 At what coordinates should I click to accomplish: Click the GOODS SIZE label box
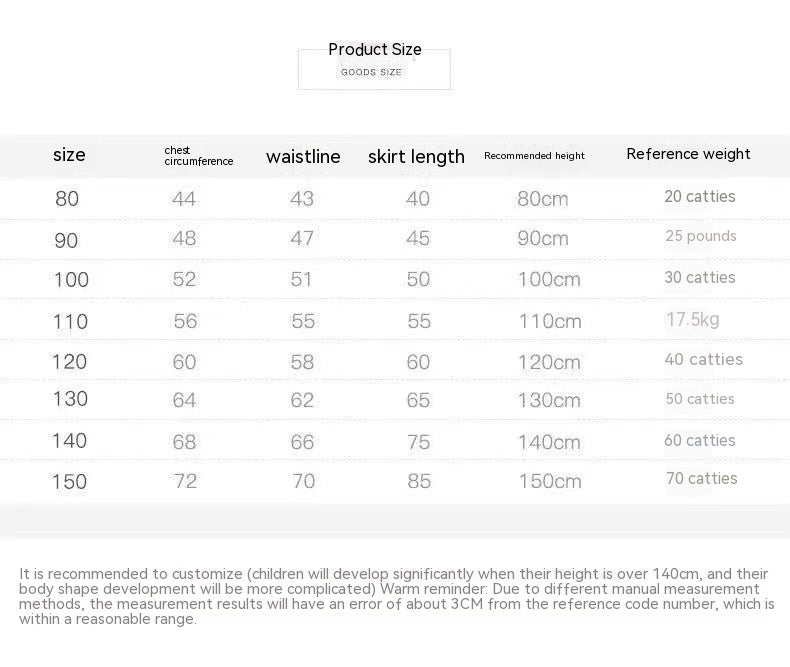pyautogui.click(x=373, y=72)
